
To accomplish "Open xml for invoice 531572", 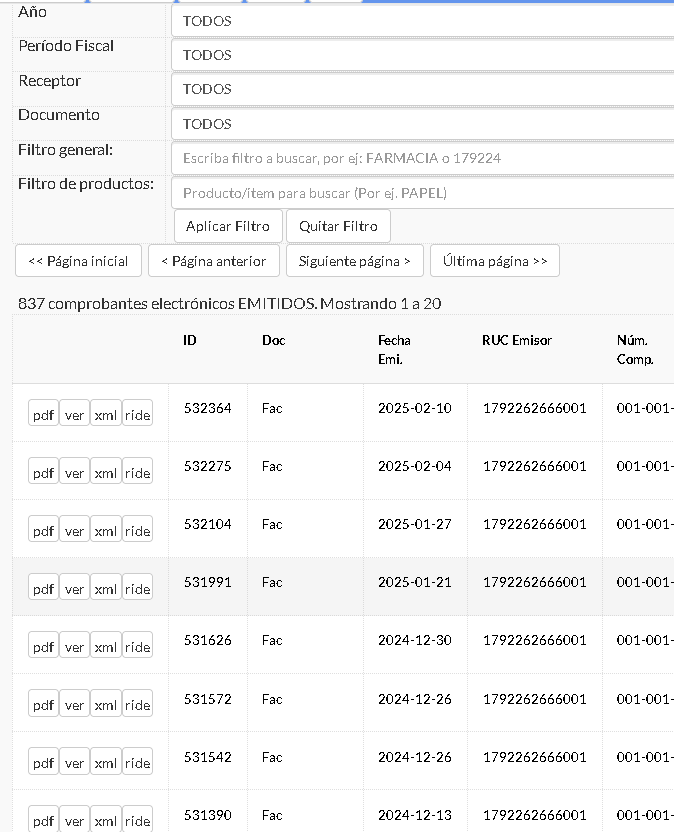I will (105, 705).
